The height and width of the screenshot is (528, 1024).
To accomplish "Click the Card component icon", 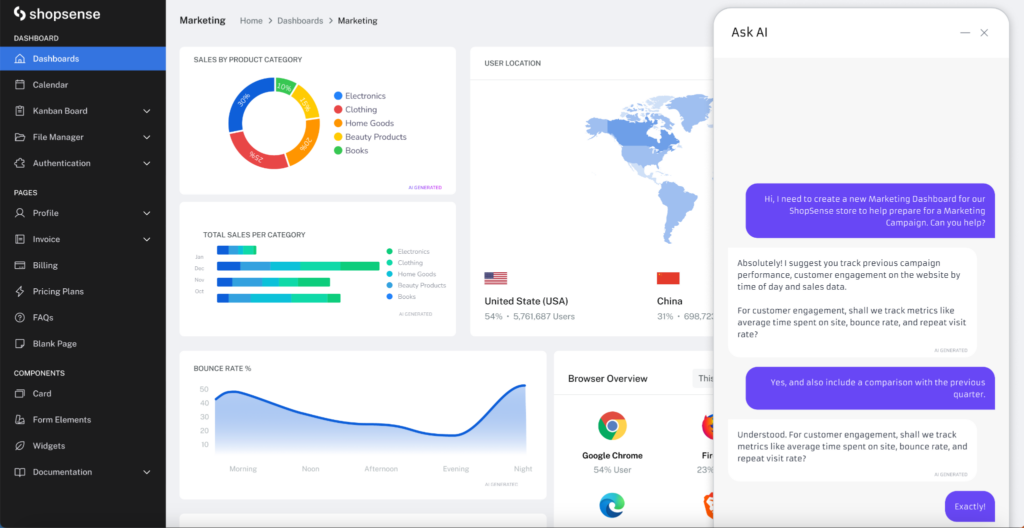I will (x=20, y=394).
